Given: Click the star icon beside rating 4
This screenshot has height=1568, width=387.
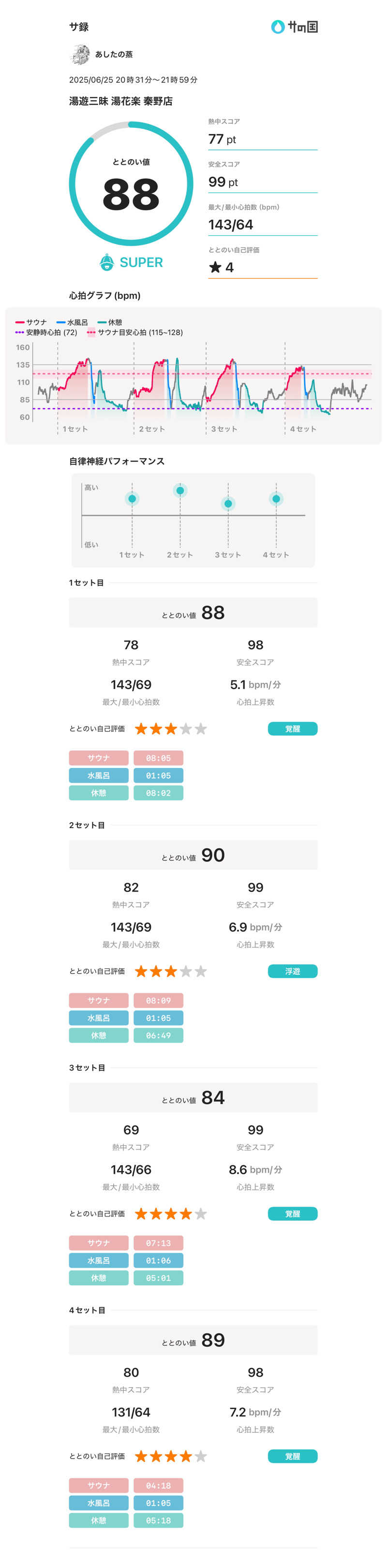Looking at the screenshot, I should click(x=215, y=267).
